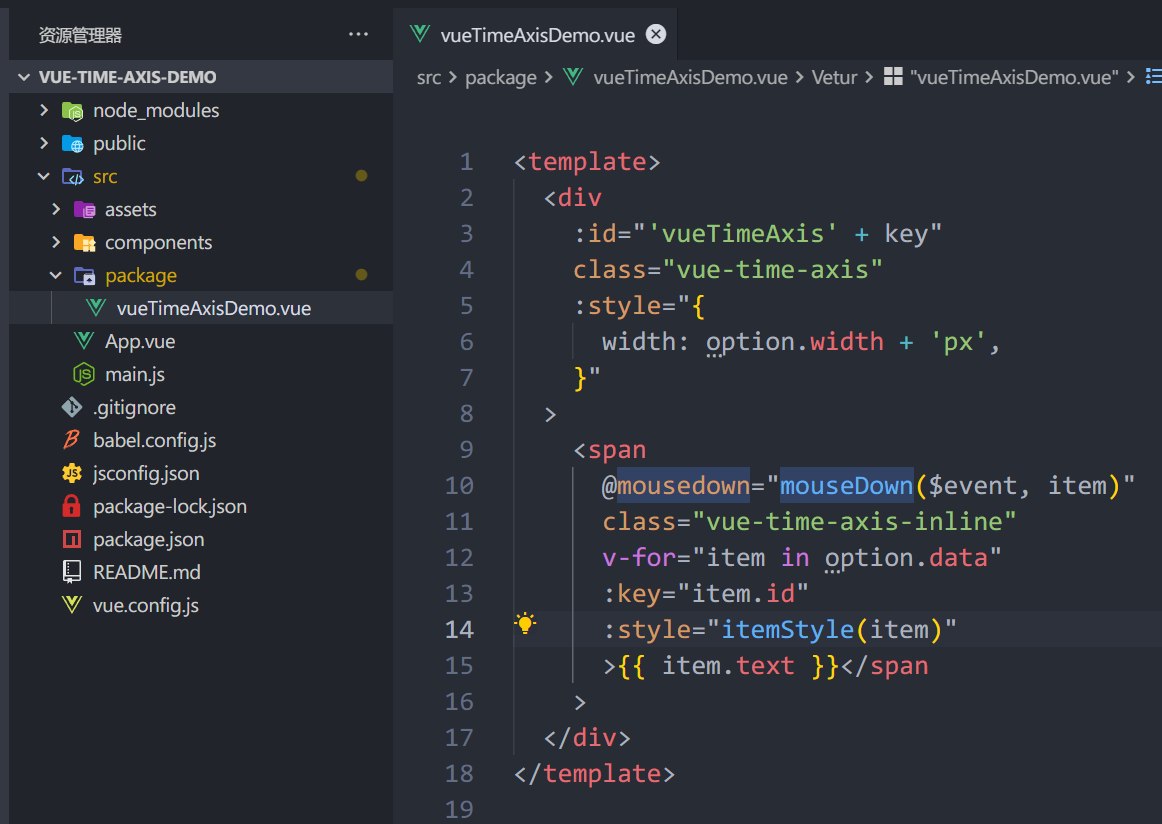This screenshot has height=824, width=1162.
Task: Click the src breadcrumb segment
Action: (429, 77)
